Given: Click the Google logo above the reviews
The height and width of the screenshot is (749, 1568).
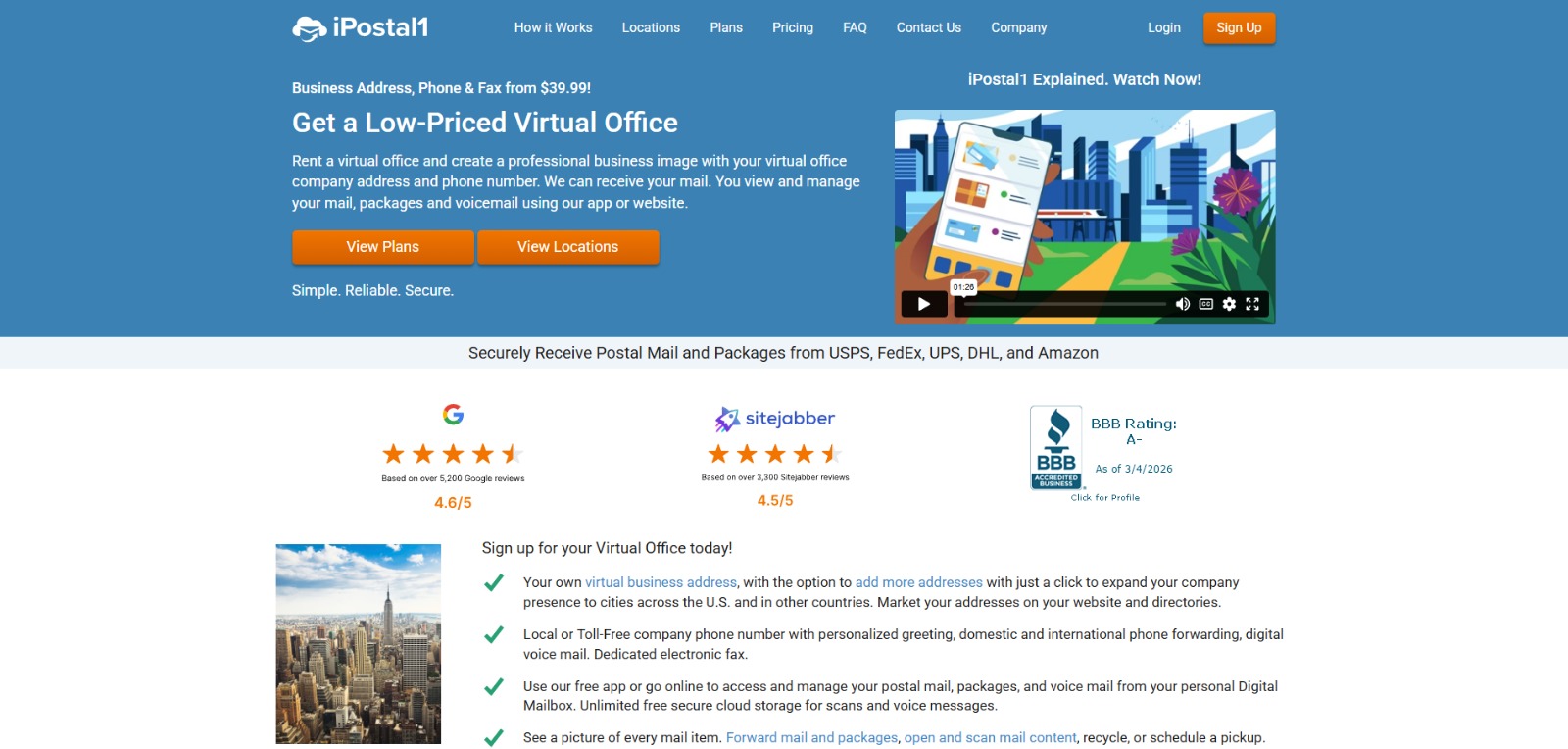Looking at the screenshot, I should [x=453, y=414].
